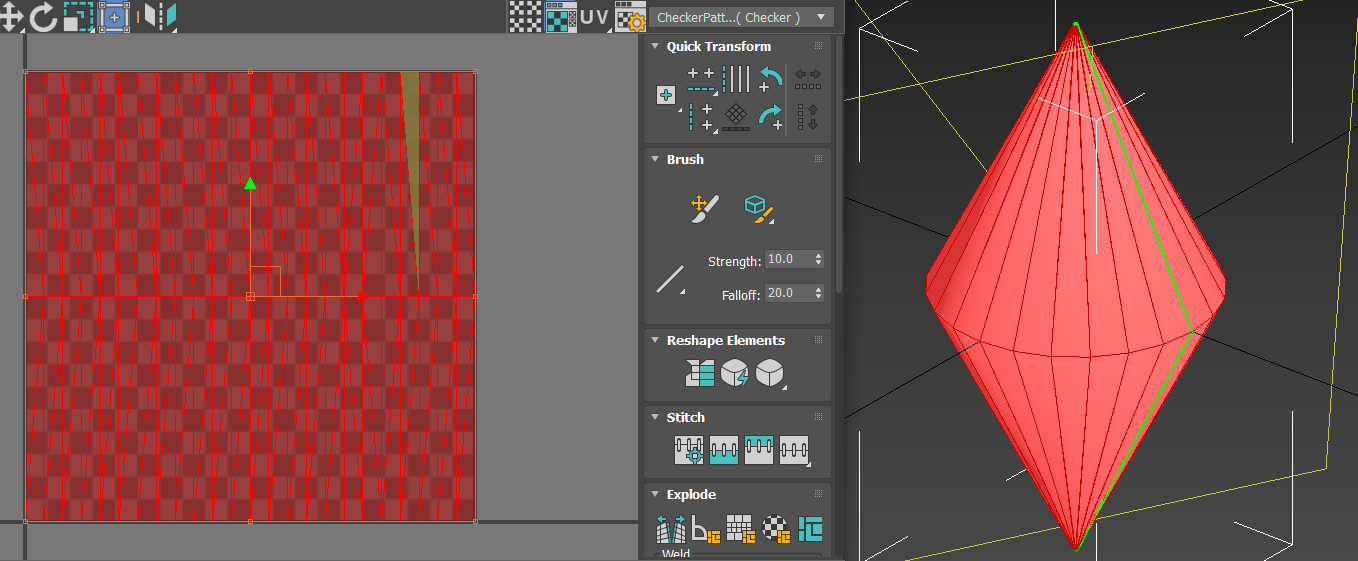The image size is (1358, 561).
Task: Collapse the Explode rollout
Action: 655,494
